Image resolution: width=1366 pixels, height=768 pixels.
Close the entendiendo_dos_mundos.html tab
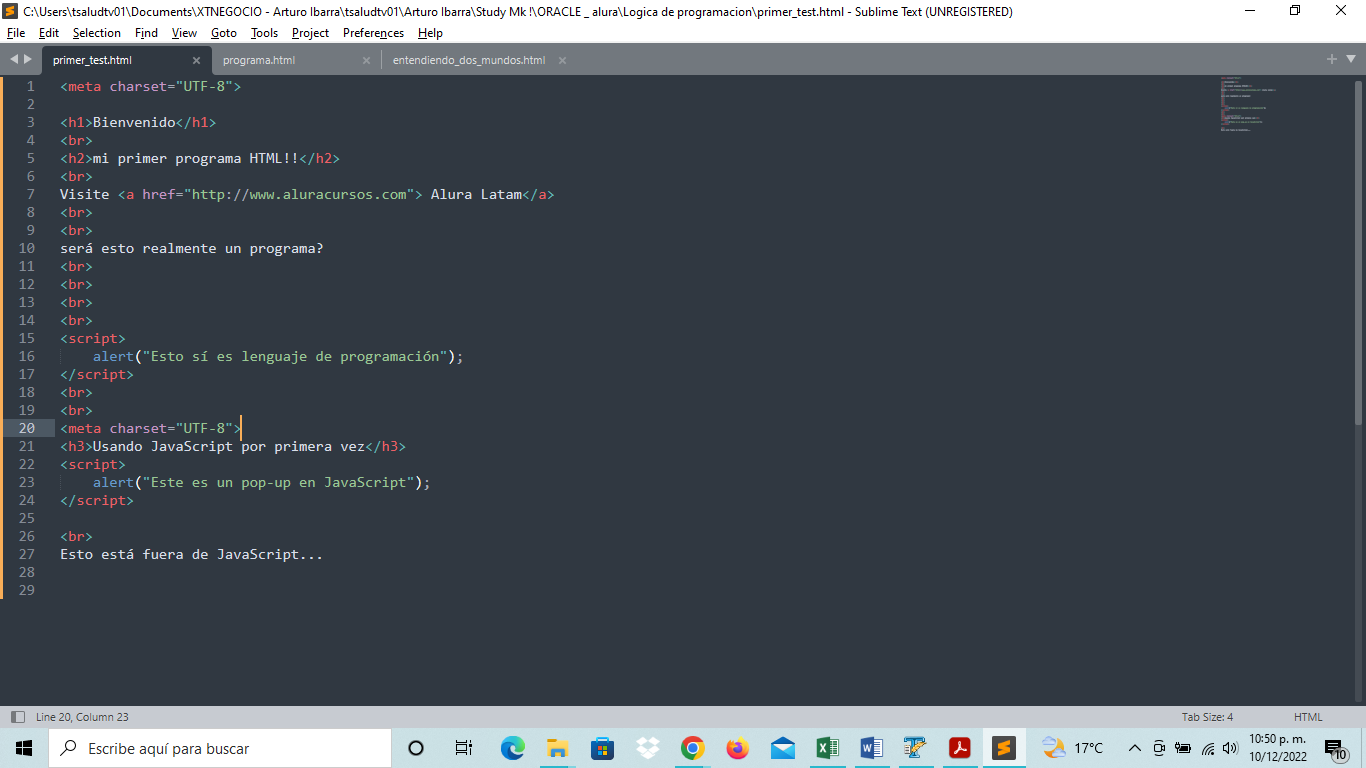(x=562, y=60)
